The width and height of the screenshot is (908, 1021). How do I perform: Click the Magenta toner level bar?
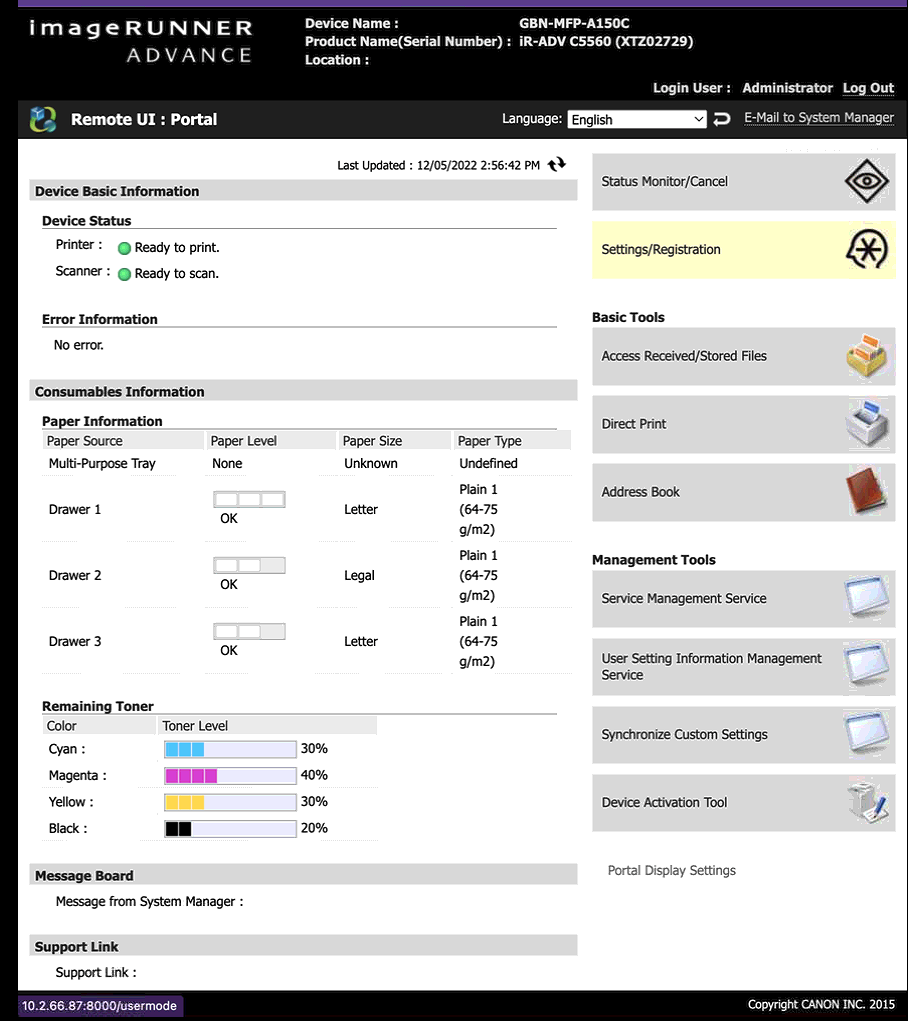[x=230, y=776]
